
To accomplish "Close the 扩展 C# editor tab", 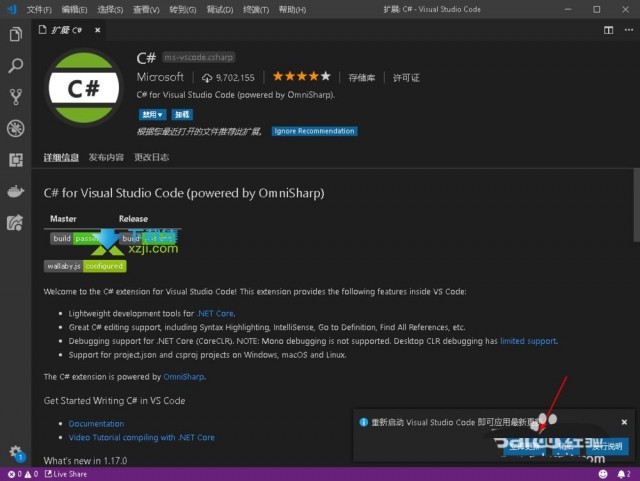I will click(98, 30).
